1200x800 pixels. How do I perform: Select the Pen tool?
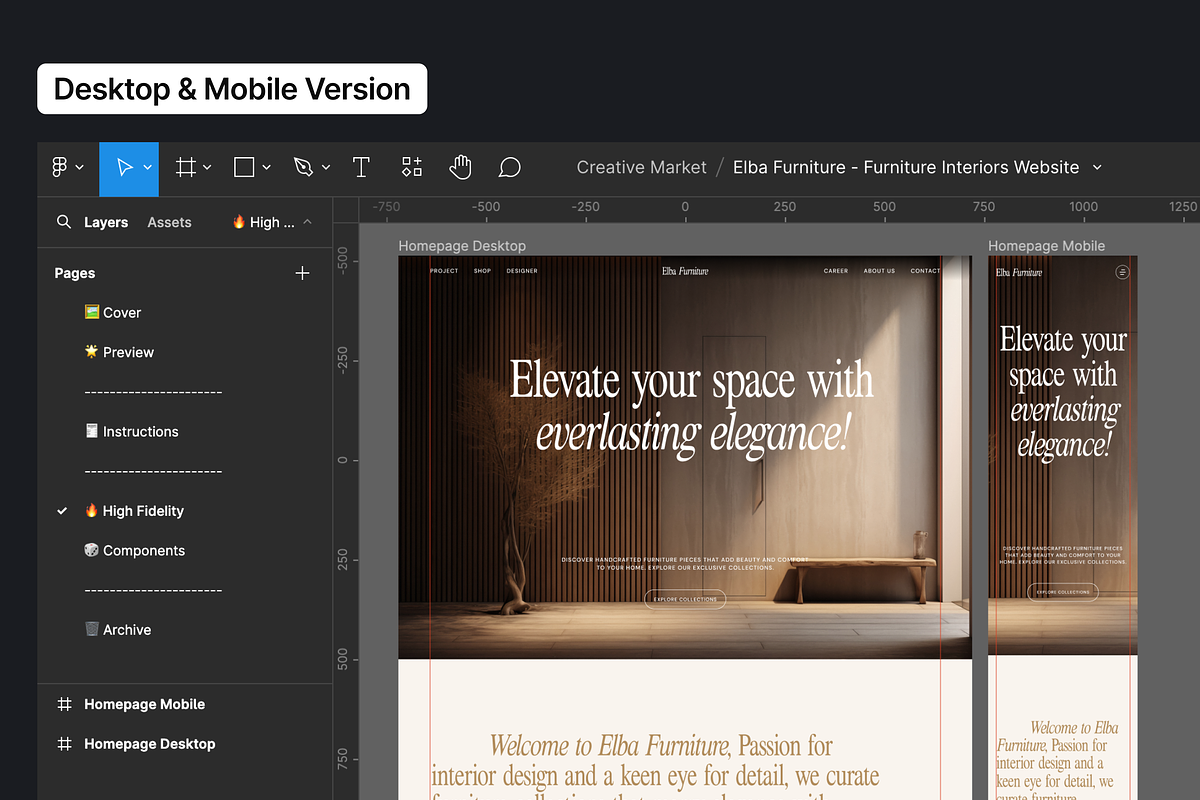coord(303,167)
